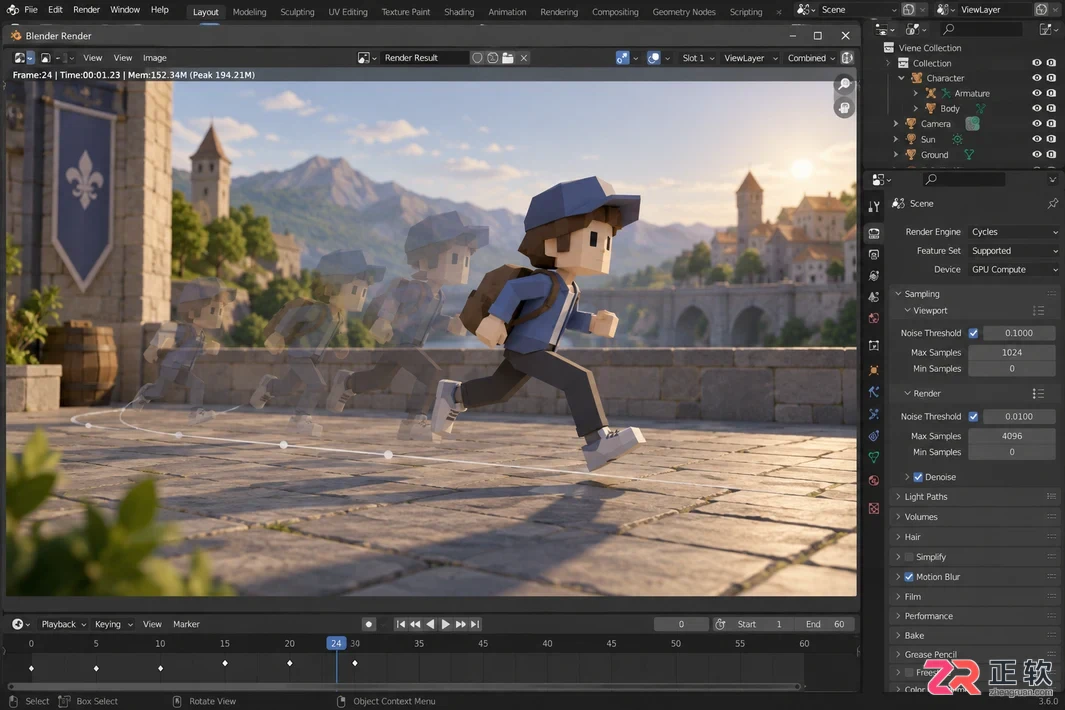Toggle the Render Noise Threshold checkbox

pyautogui.click(x=973, y=416)
